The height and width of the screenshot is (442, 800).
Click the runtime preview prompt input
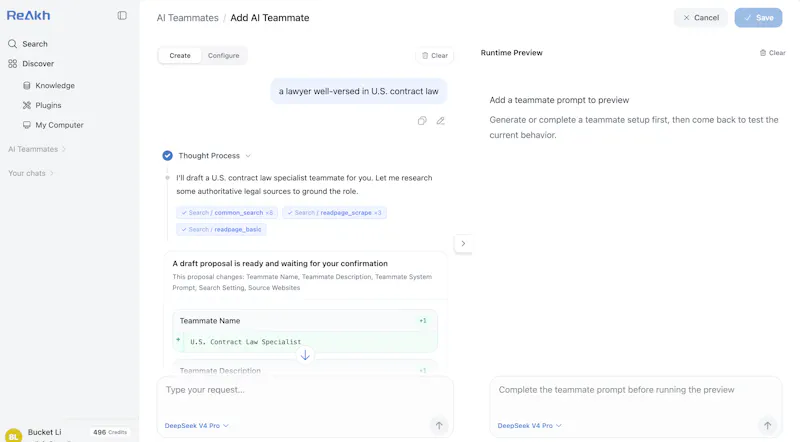636,390
